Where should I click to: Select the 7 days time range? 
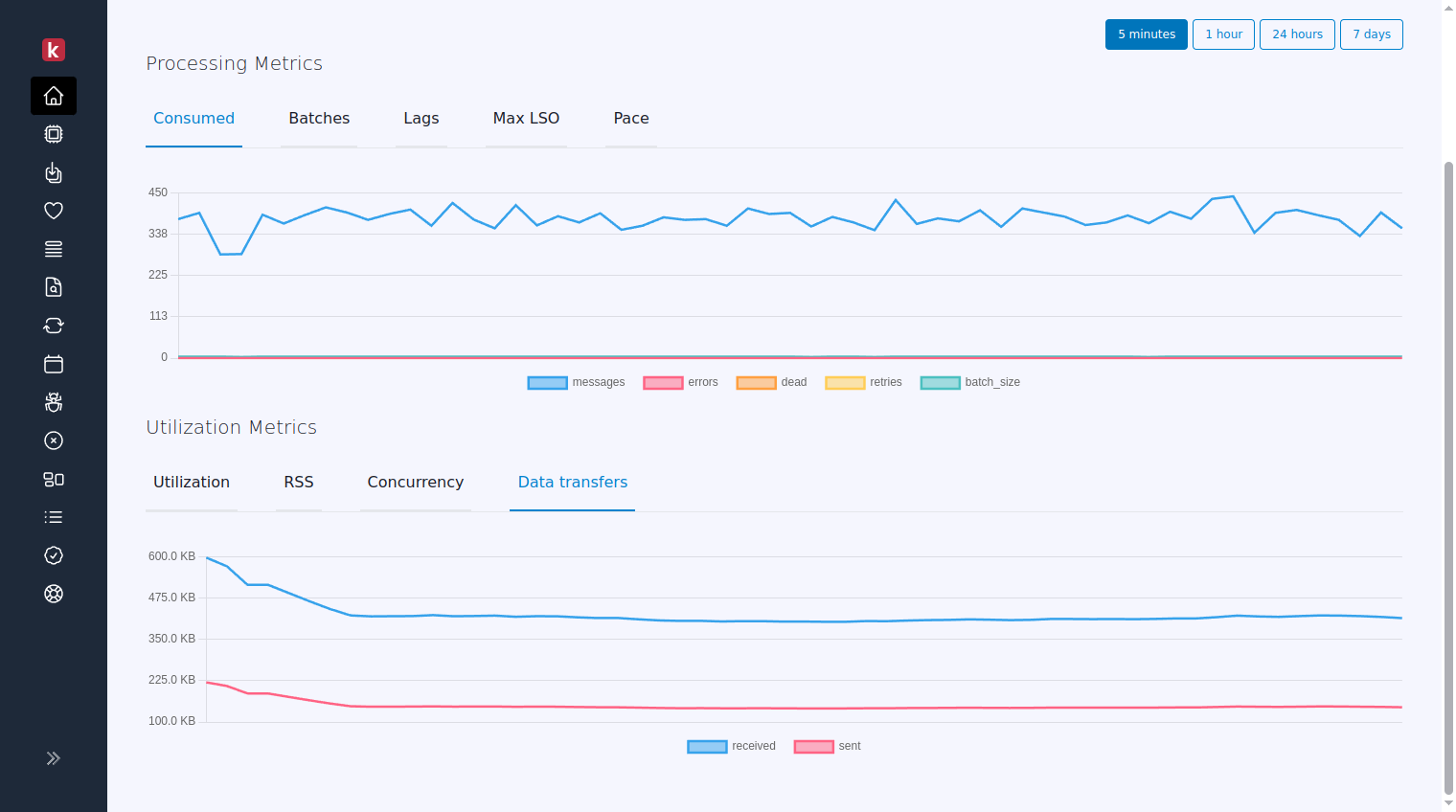click(x=1371, y=34)
